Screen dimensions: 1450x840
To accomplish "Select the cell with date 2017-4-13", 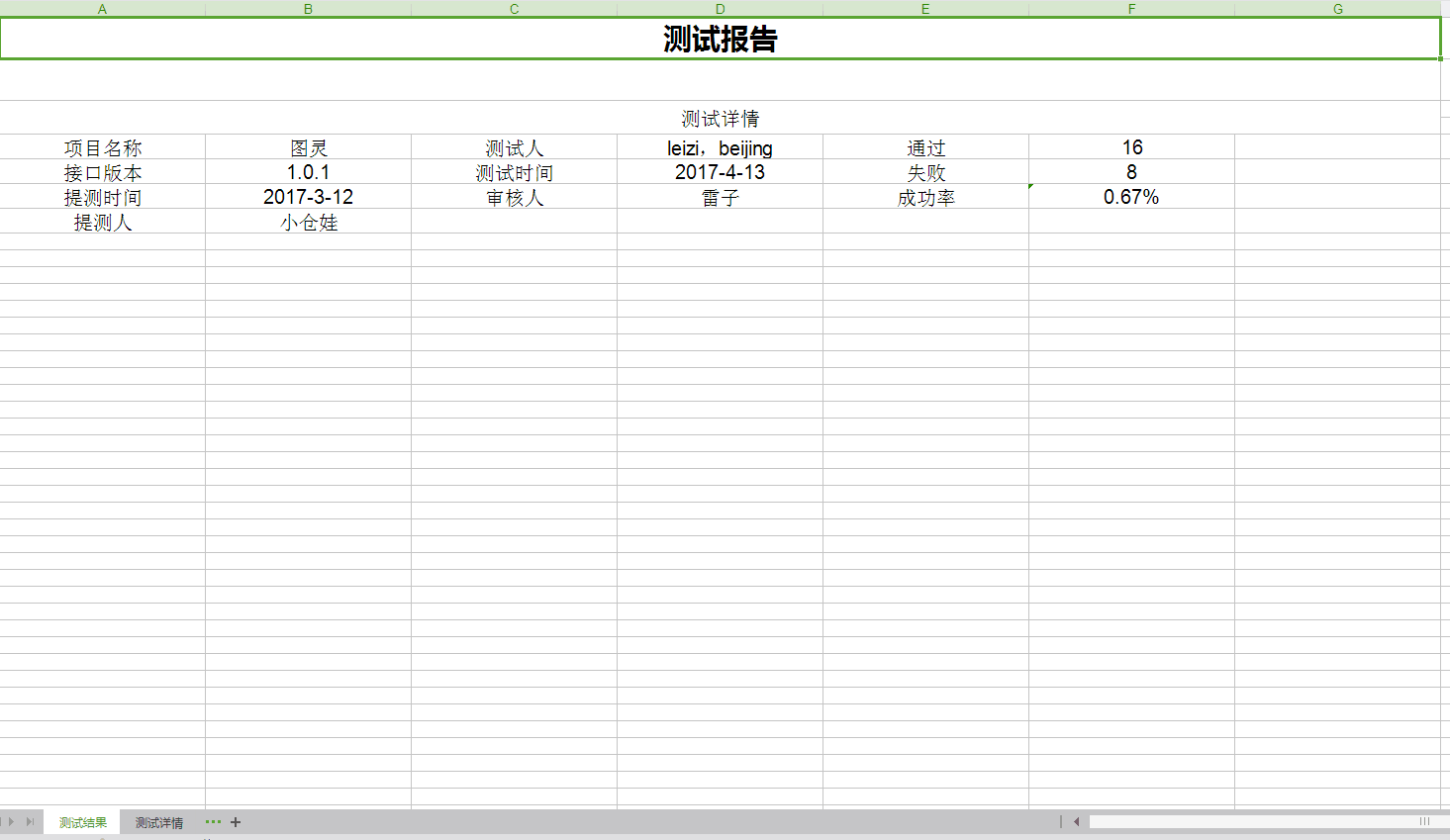I will tap(720, 172).
